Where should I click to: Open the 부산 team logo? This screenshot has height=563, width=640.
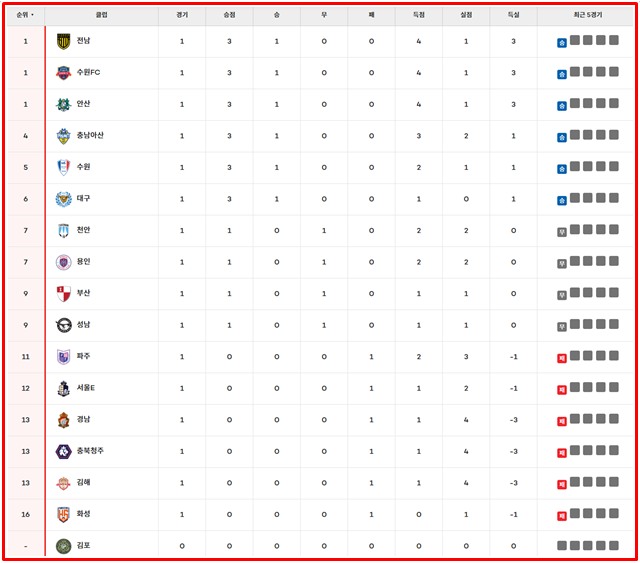[64, 294]
